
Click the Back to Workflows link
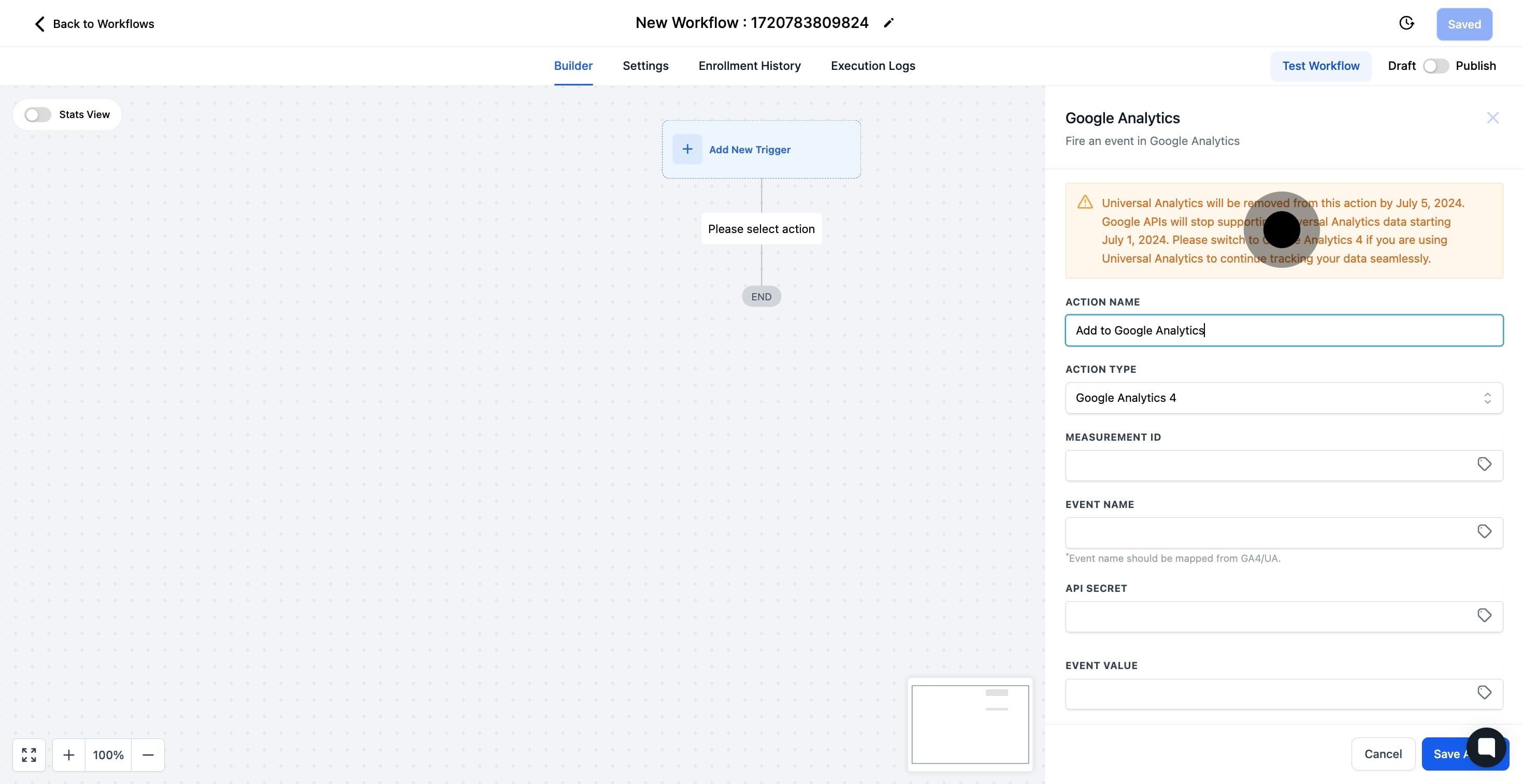94,24
